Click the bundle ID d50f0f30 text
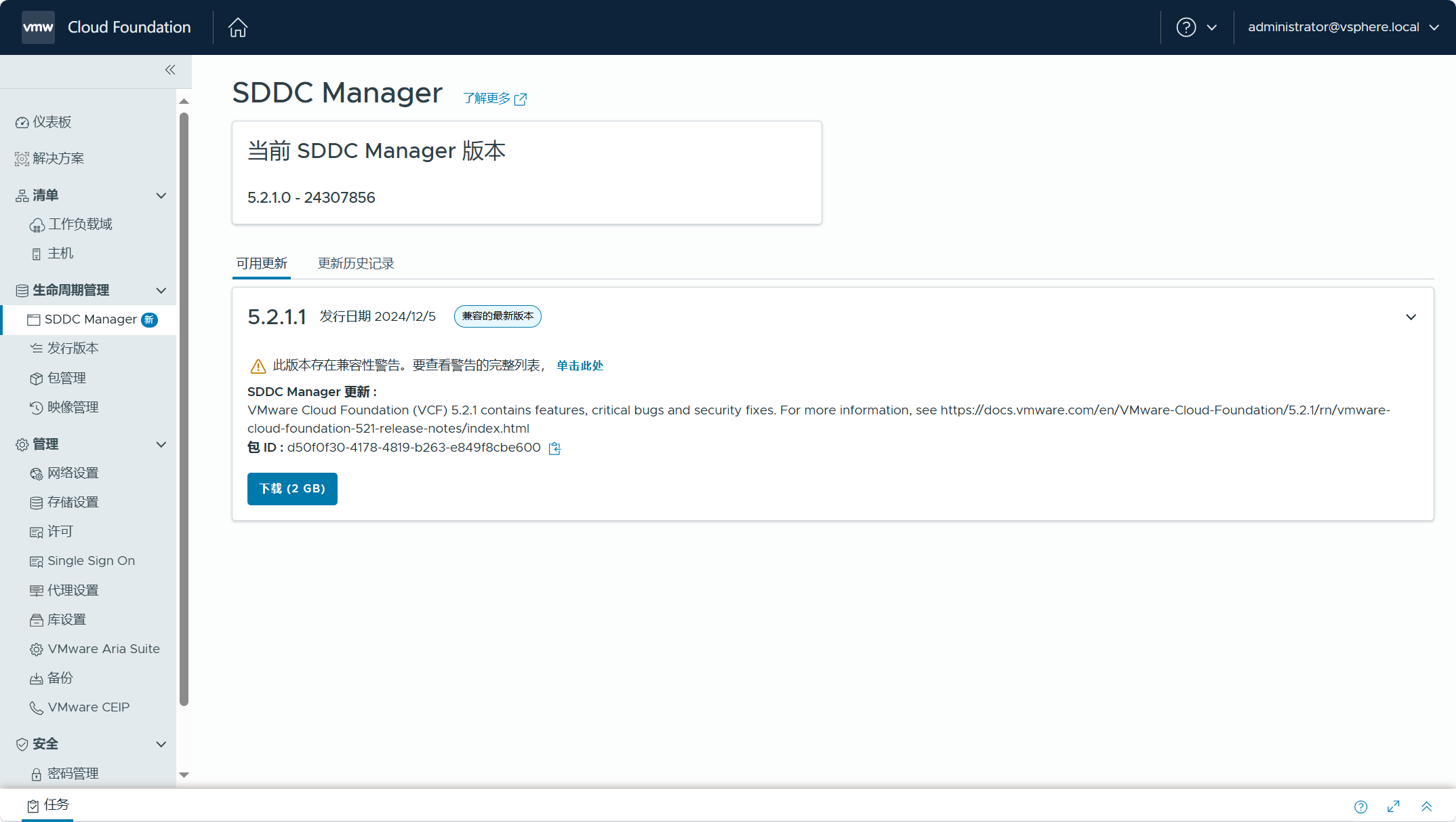Screen dimensions: 1456x822 click(413, 448)
